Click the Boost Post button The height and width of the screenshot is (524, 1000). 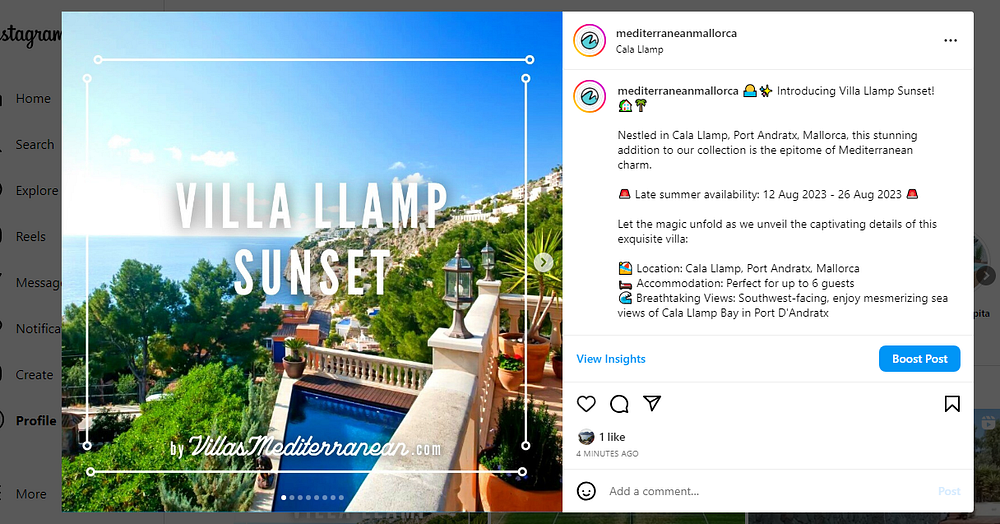tap(920, 359)
